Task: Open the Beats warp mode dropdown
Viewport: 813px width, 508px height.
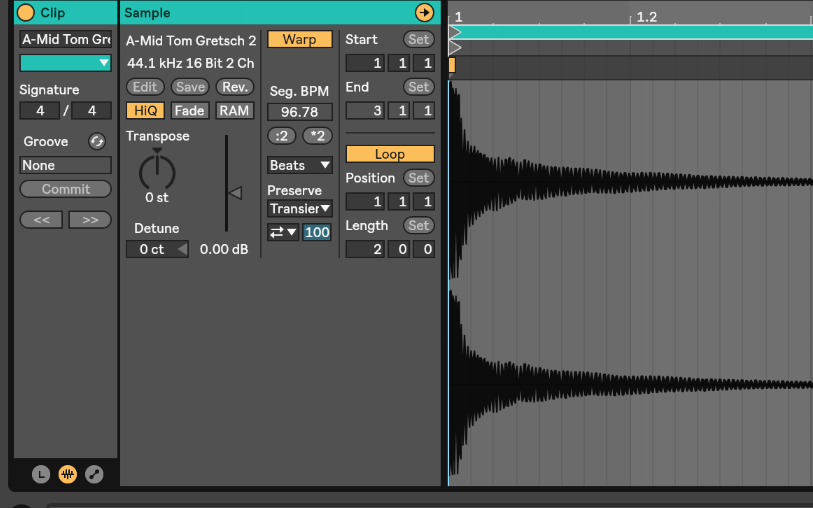Action: [x=299, y=165]
